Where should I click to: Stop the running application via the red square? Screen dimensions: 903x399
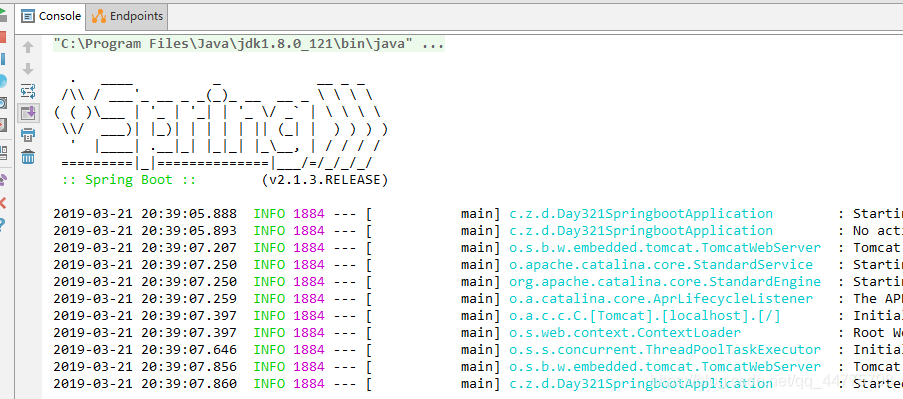3,36
